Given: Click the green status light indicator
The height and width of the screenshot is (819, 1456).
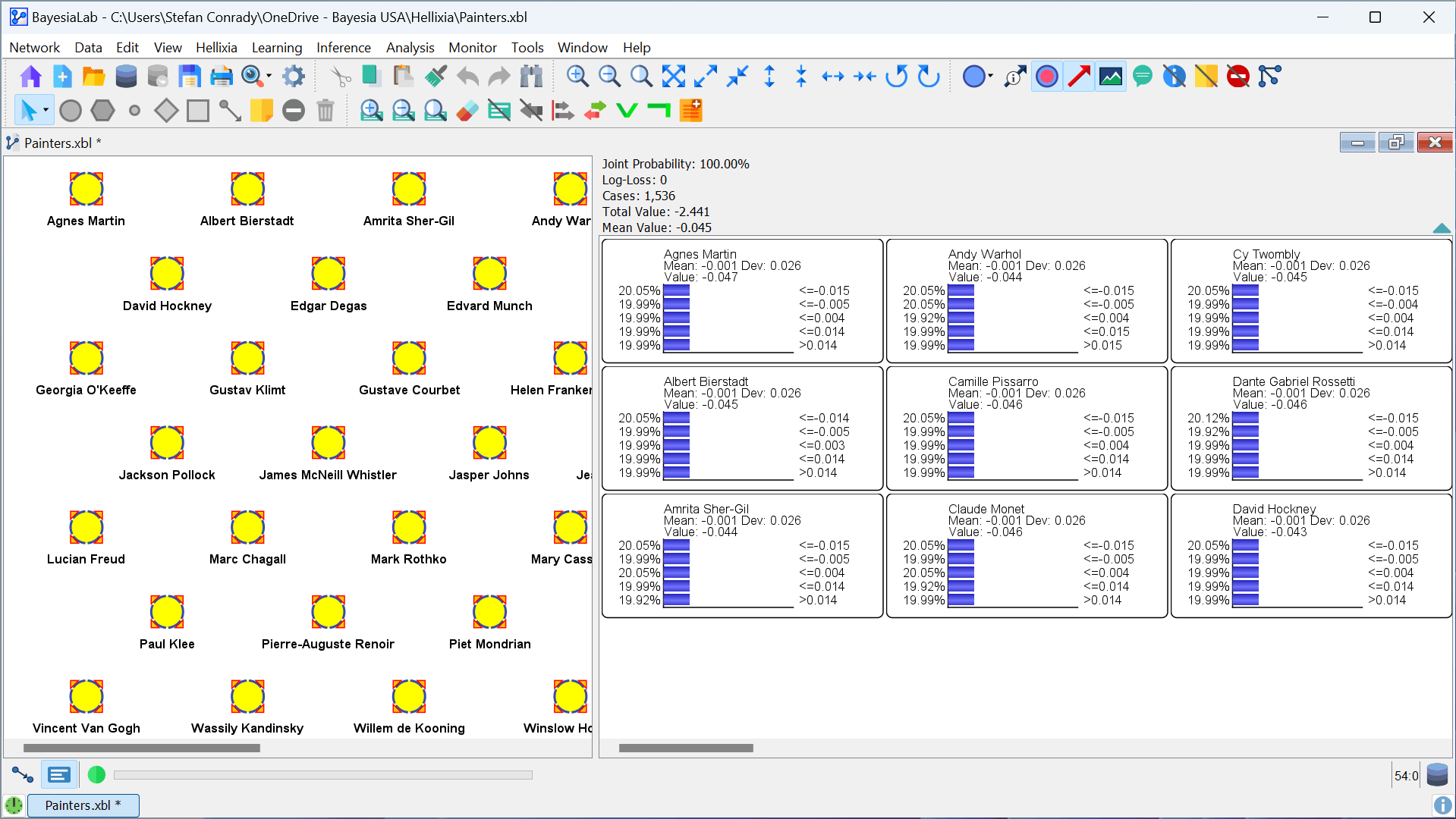Looking at the screenshot, I should (96, 775).
